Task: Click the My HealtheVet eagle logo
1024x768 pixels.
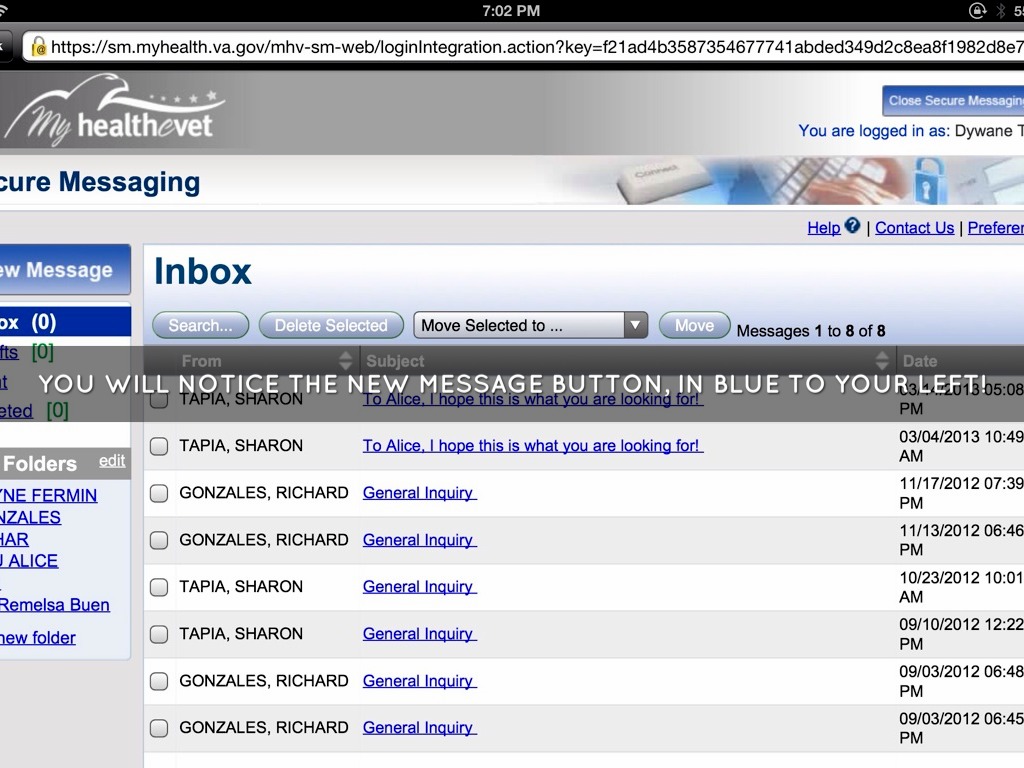Action: 112,111
